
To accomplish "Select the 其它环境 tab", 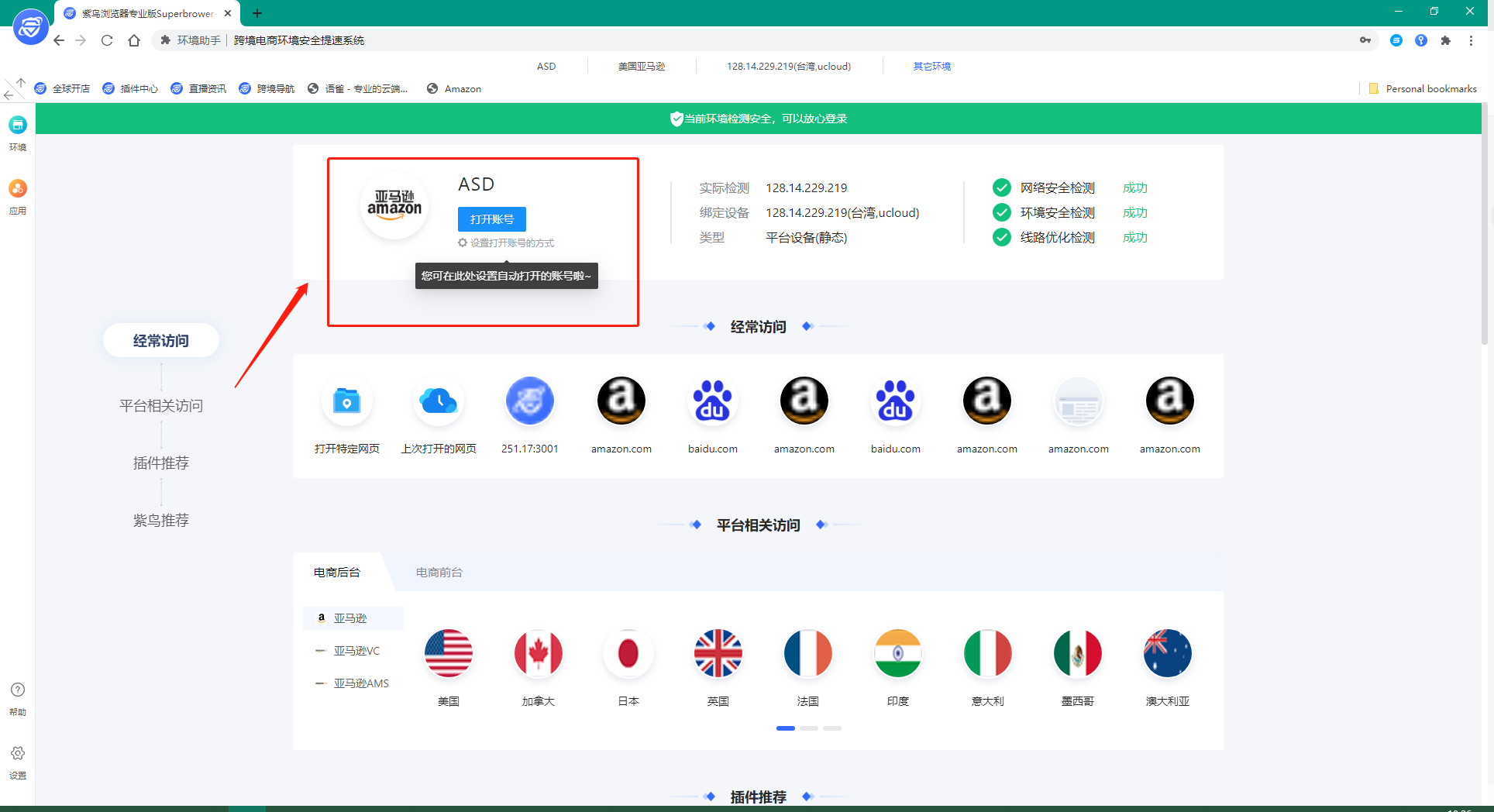I will [x=931, y=67].
